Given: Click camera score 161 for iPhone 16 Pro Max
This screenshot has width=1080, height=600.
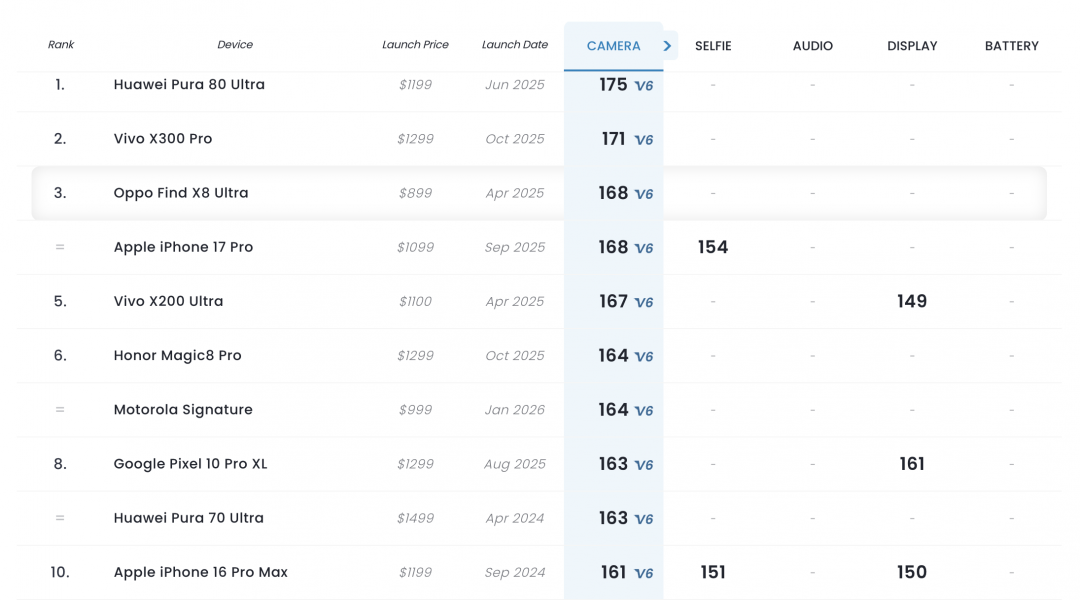Looking at the screenshot, I should coord(613,572).
